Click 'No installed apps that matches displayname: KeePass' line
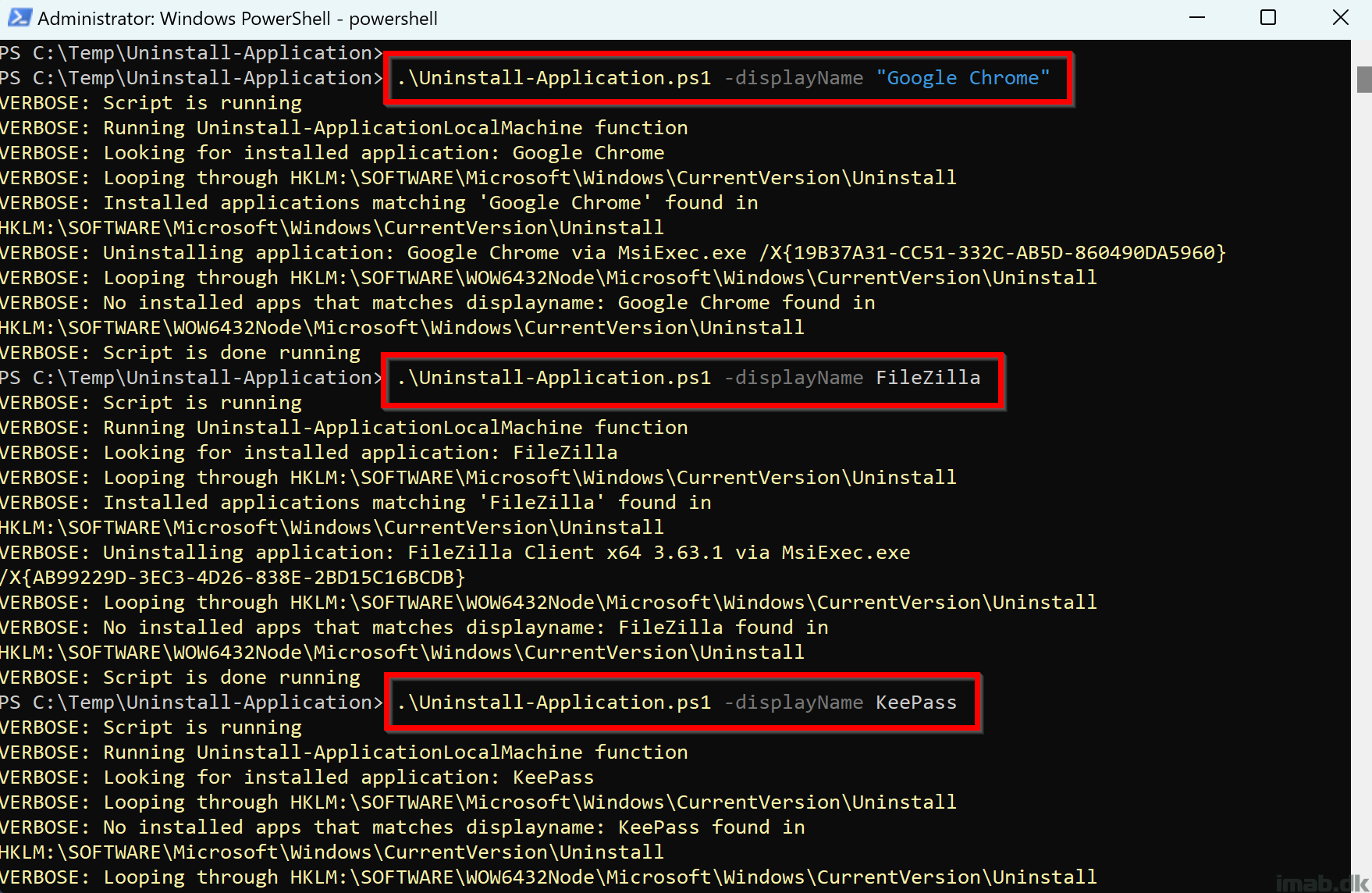 (x=403, y=827)
